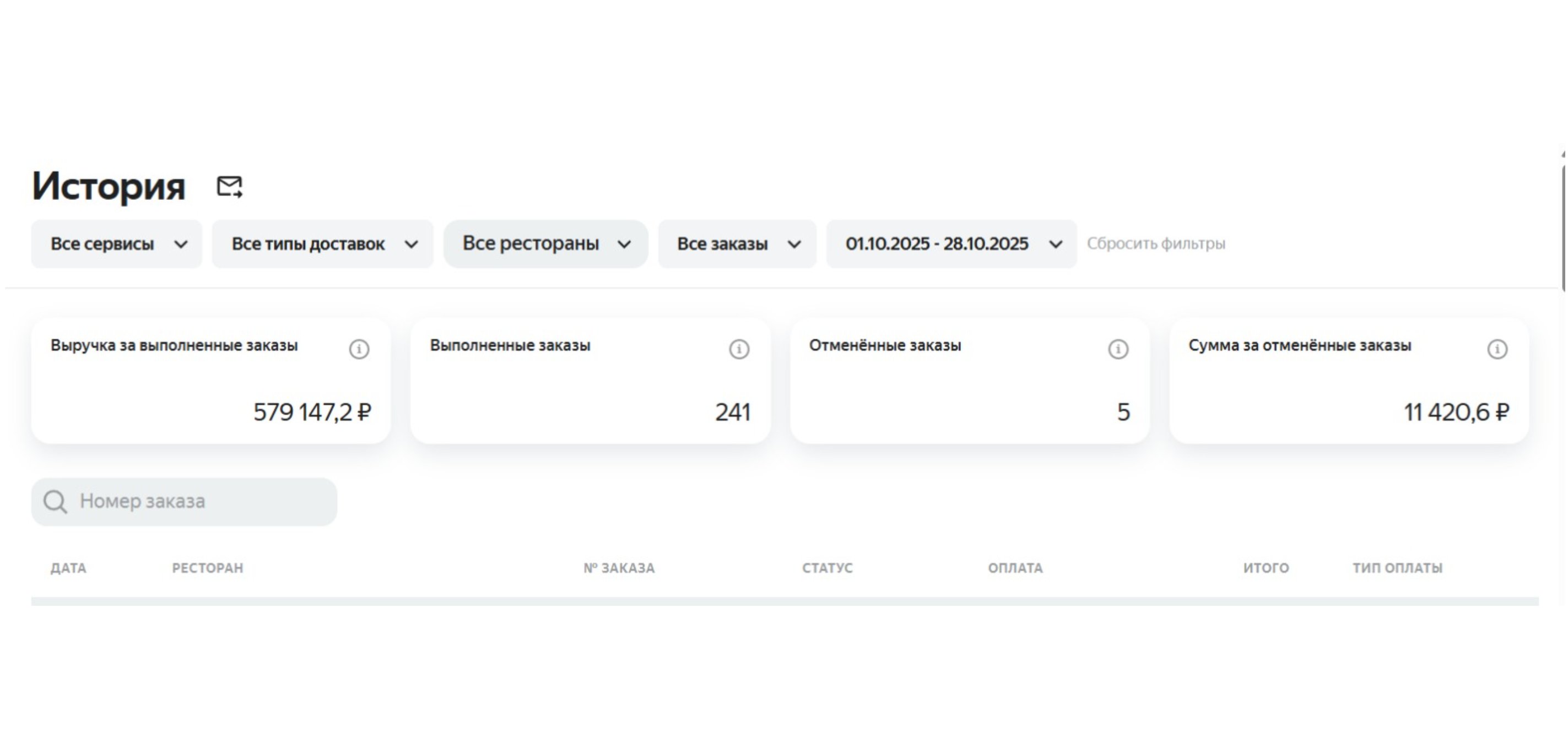The width and height of the screenshot is (1568, 744).
Task: Click info icon on Сумма за отменённые заказы
Action: [1497, 349]
